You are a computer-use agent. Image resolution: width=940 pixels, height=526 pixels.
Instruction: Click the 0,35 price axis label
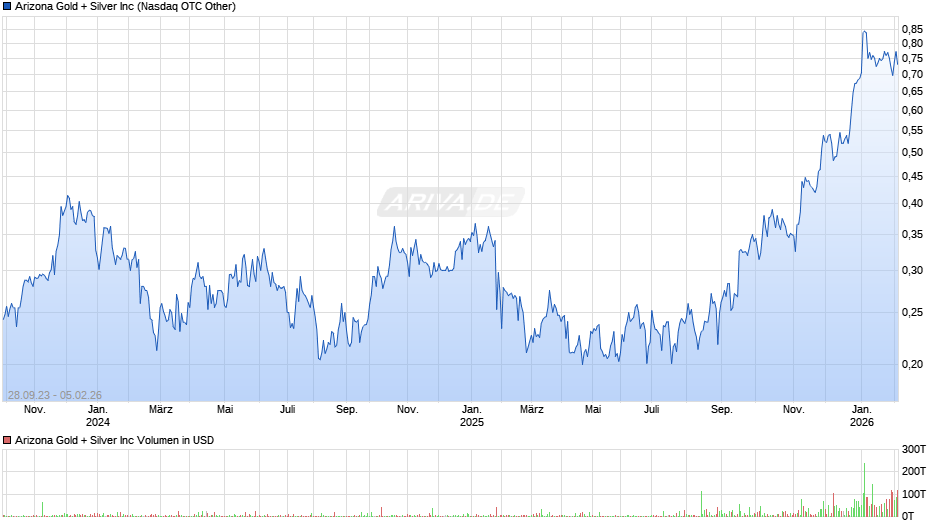[912, 235]
